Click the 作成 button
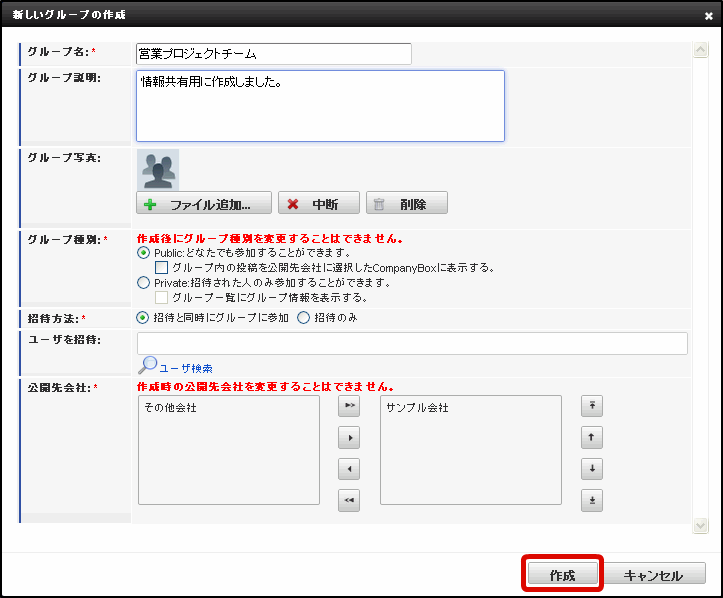This screenshot has height=598, width=723. click(x=563, y=574)
